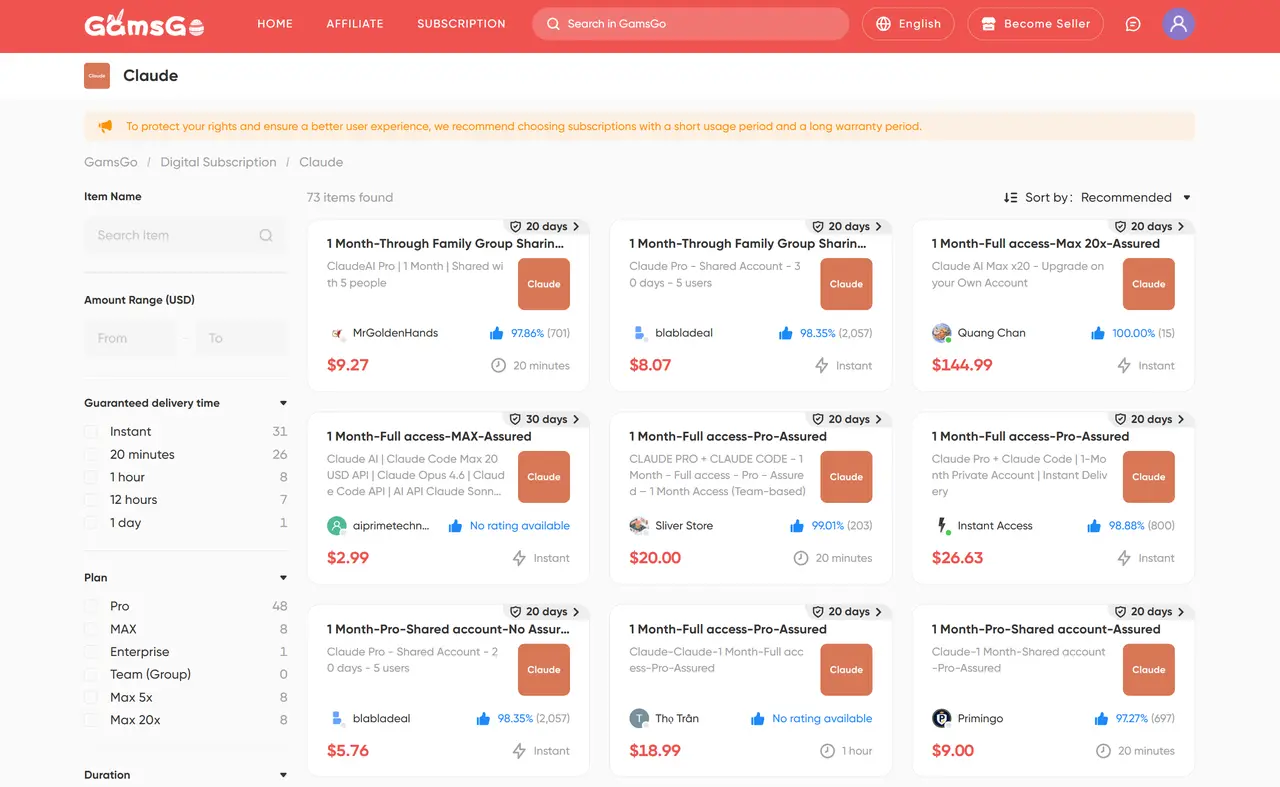The height and width of the screenshot is (787, 1280).
Task: Open the SUBSCRIPTION menu item
Action: coord(461,24)
